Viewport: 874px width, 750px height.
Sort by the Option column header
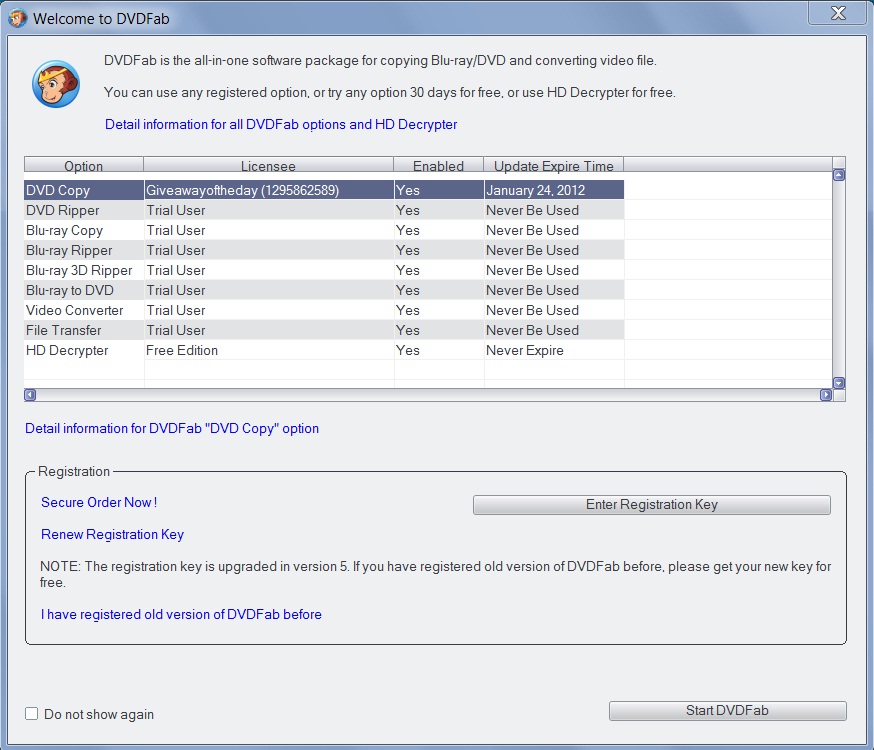click(84, 165)
